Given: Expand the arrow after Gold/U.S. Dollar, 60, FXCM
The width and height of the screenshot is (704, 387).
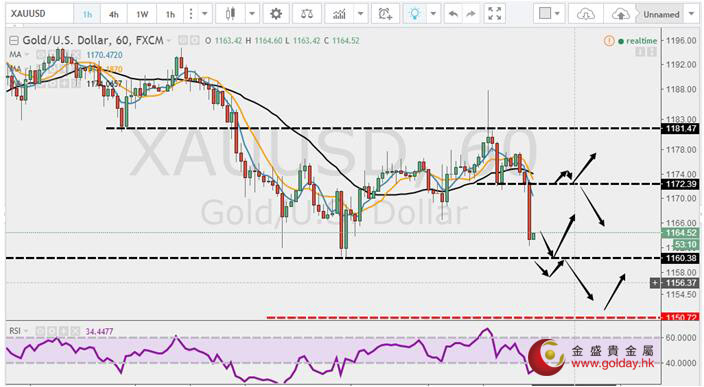Looking at the screenshot, I should [x=169, y=41].
